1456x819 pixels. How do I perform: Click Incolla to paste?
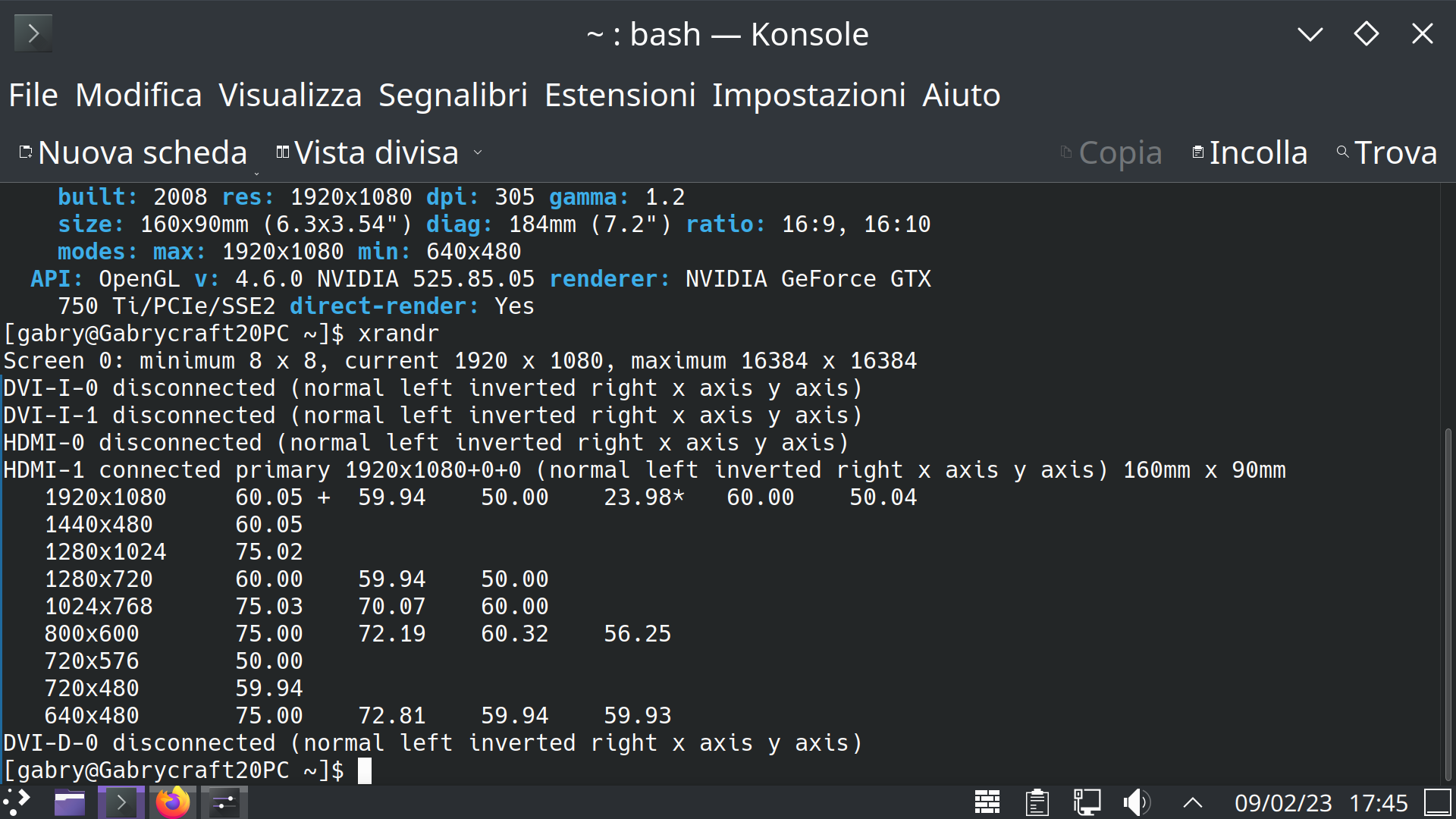pyautogui.click(x=1250, y=152)
